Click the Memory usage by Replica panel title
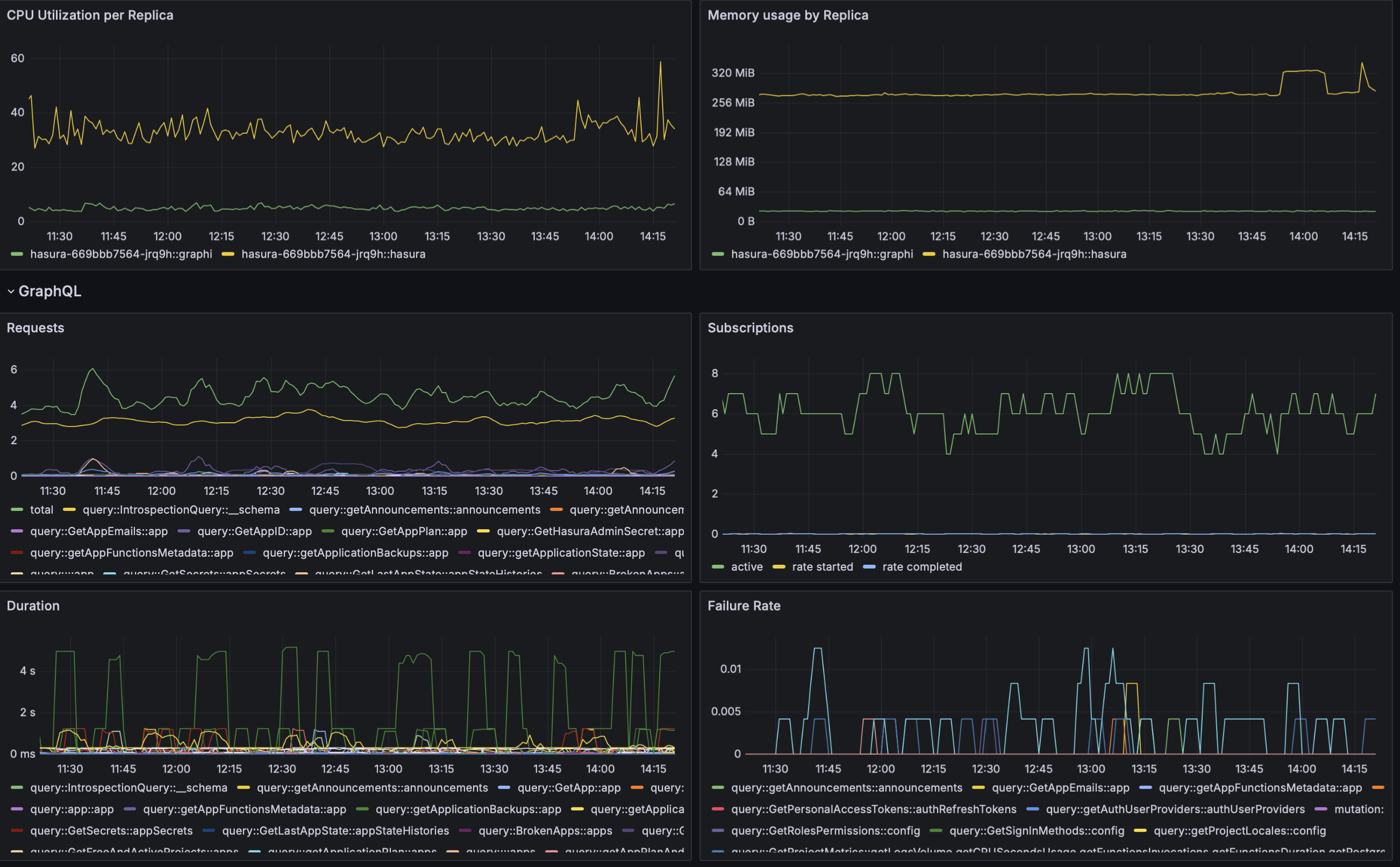Screen dimensions: 1400x867 tap(788, 16)
